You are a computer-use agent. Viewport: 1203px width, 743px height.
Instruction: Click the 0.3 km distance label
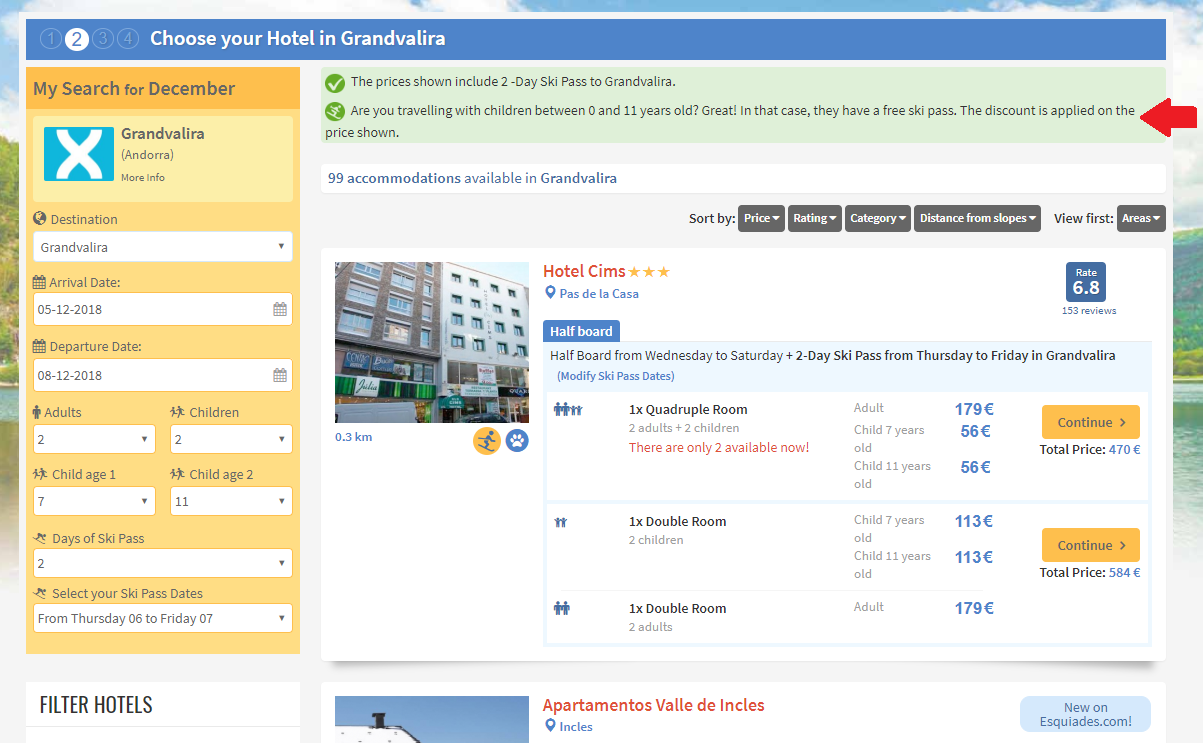353,437
